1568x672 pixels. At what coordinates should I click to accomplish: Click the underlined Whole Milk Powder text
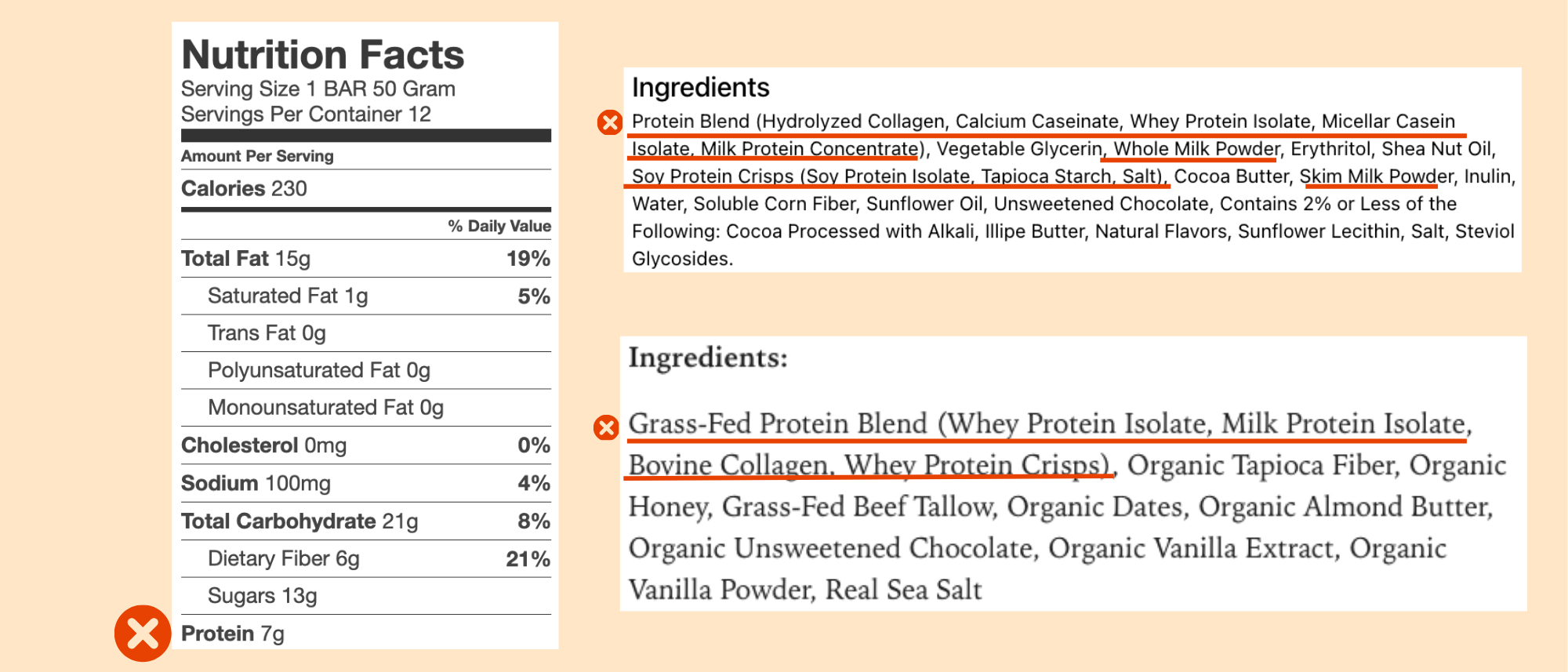pos(1196,149)
